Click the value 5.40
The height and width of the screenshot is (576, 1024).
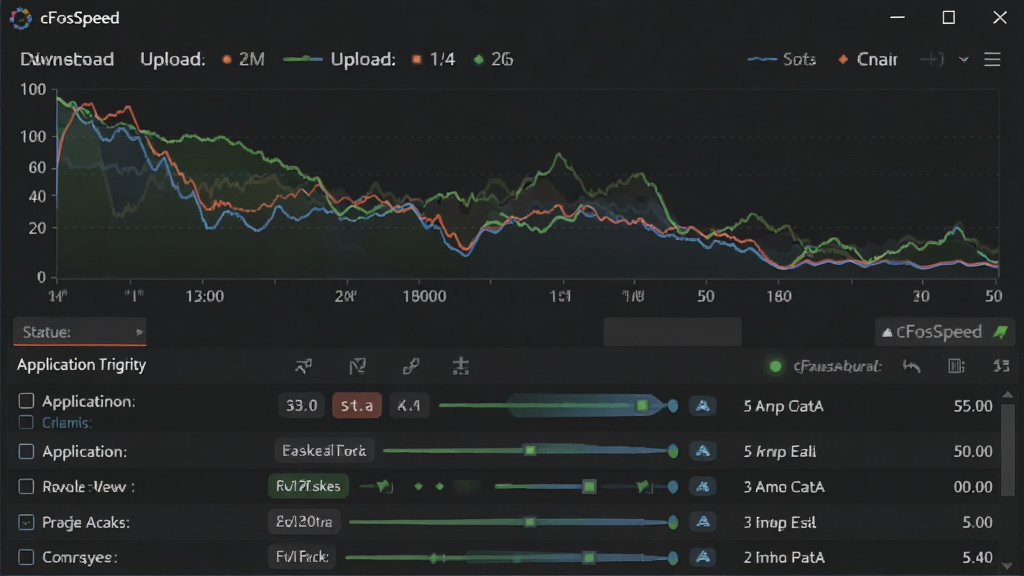(977, 557)
